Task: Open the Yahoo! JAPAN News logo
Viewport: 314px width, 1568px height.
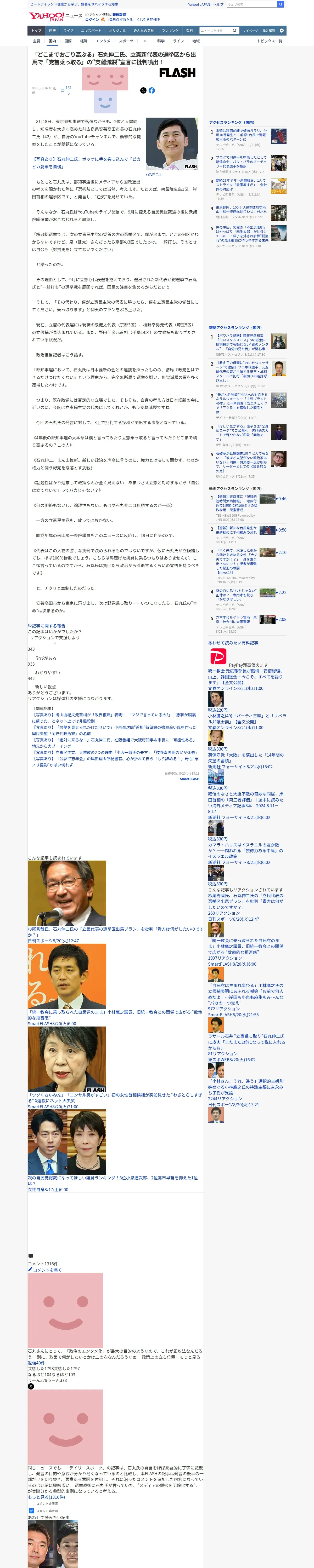Action: pos(55,16)
